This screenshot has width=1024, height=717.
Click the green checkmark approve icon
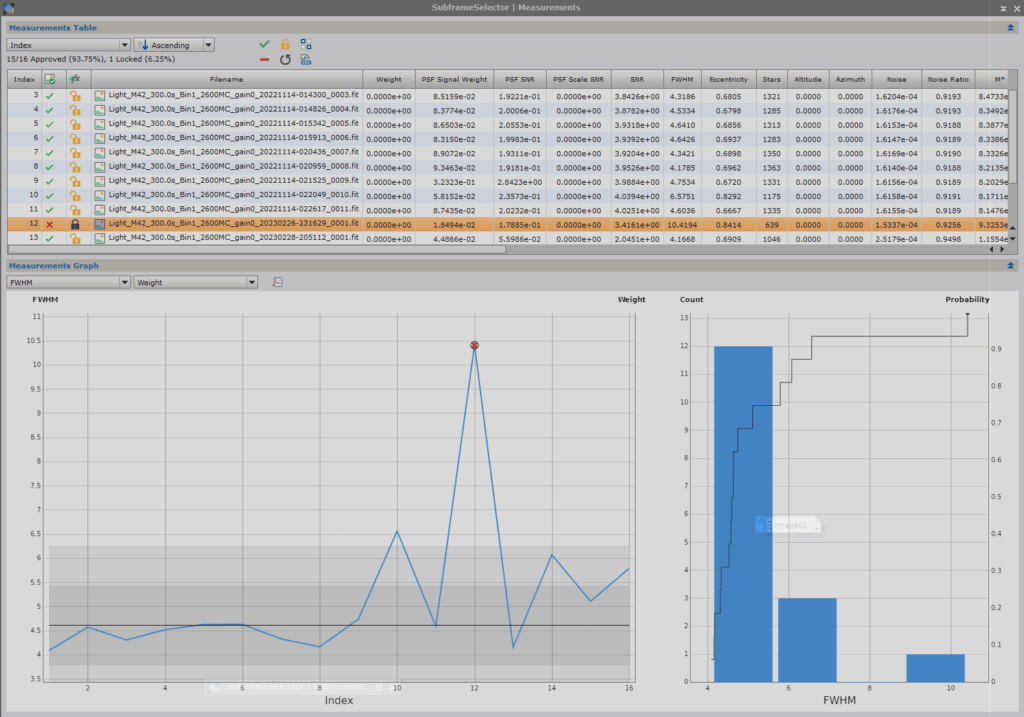(x=264, y=45)
